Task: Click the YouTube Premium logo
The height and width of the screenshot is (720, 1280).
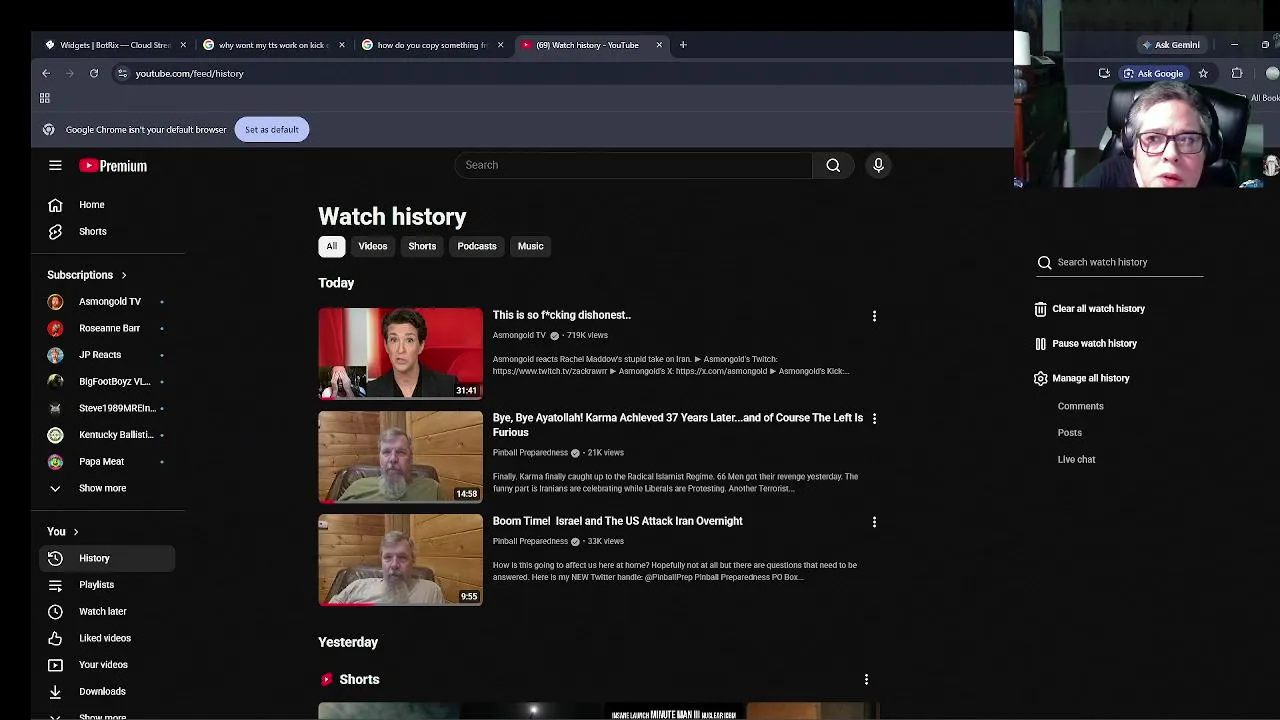Action: [x=113, y=166]
